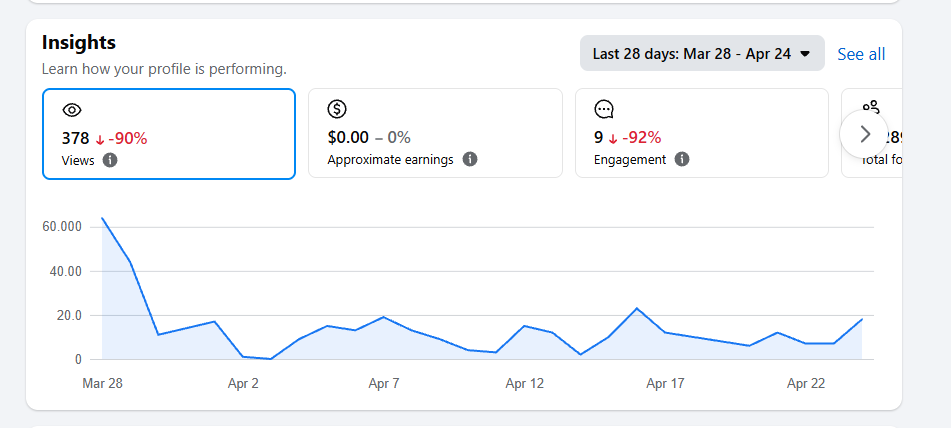Click the Mar 28 peak data point
This screenshot has height=428, width=951.
tap(102, 218)
